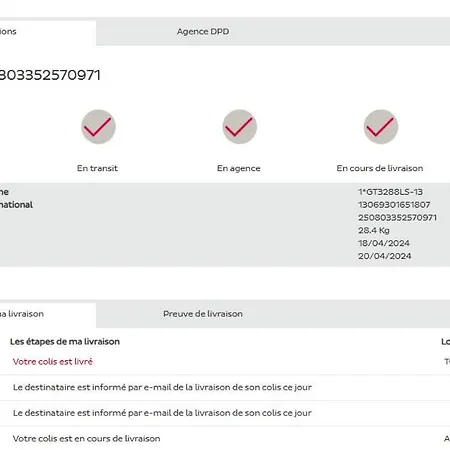Click the Votre colis est livré status
The height and width of the screenshot is (450, 450).
pos(53,362)
